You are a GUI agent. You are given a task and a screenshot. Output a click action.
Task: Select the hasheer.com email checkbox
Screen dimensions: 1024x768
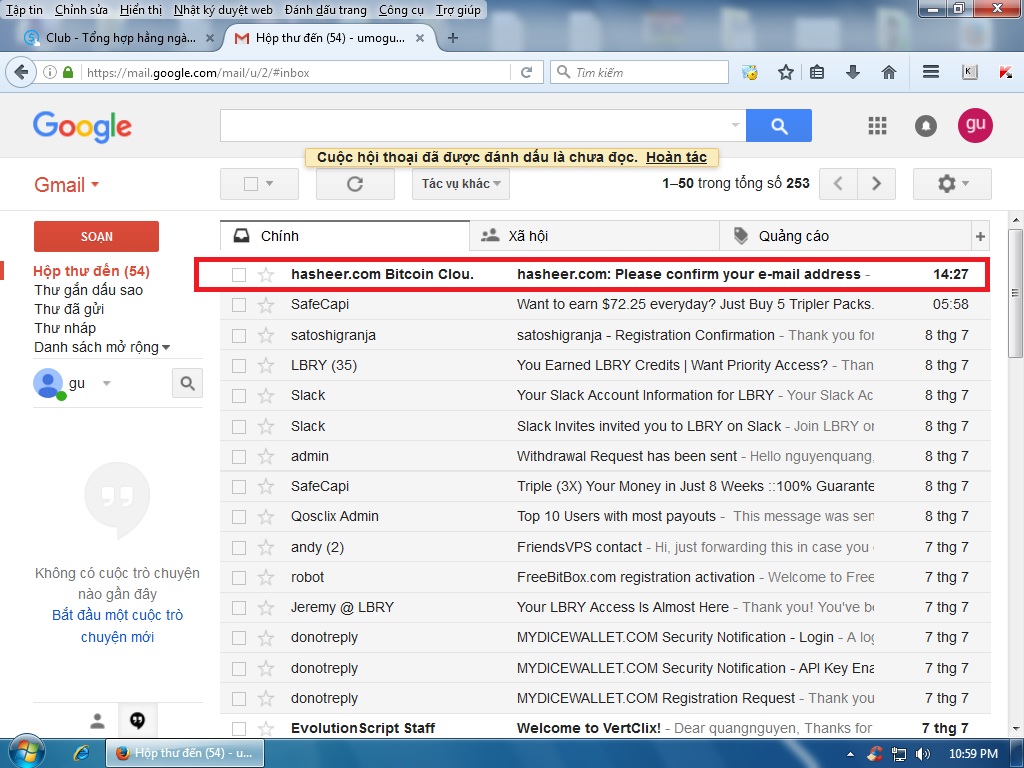(239, 274)
